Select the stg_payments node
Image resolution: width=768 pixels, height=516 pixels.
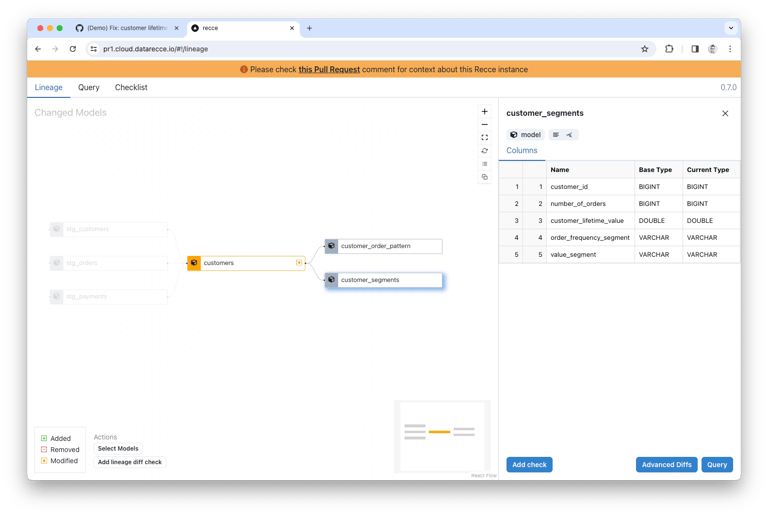click(109, 297)
